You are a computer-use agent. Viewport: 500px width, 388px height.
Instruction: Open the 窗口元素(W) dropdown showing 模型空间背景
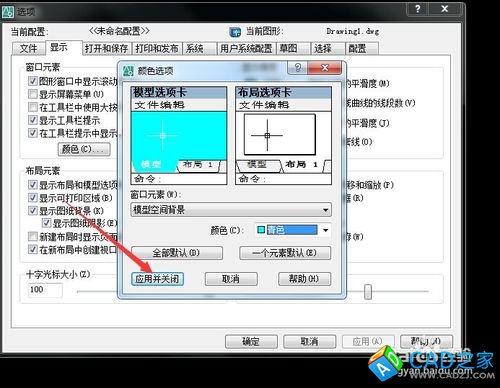231,210
